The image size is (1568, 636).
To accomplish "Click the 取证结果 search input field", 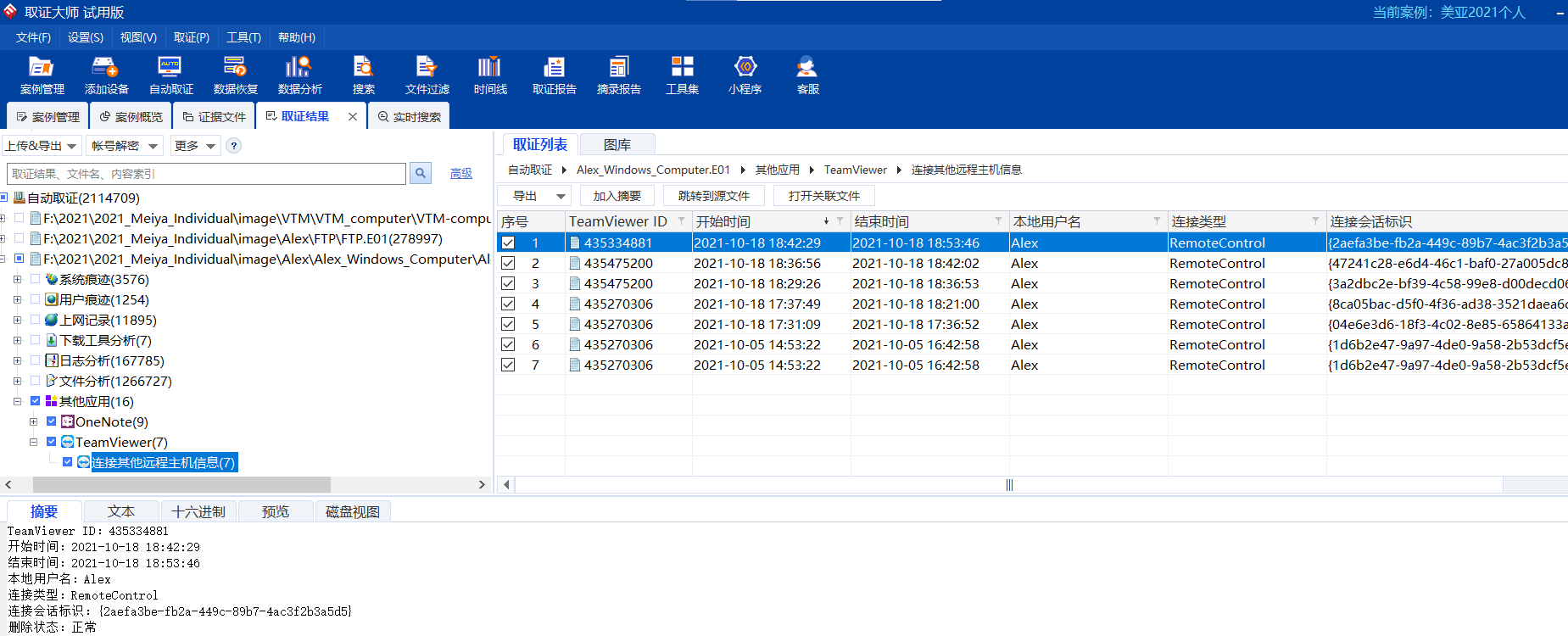I will point(206,173).
